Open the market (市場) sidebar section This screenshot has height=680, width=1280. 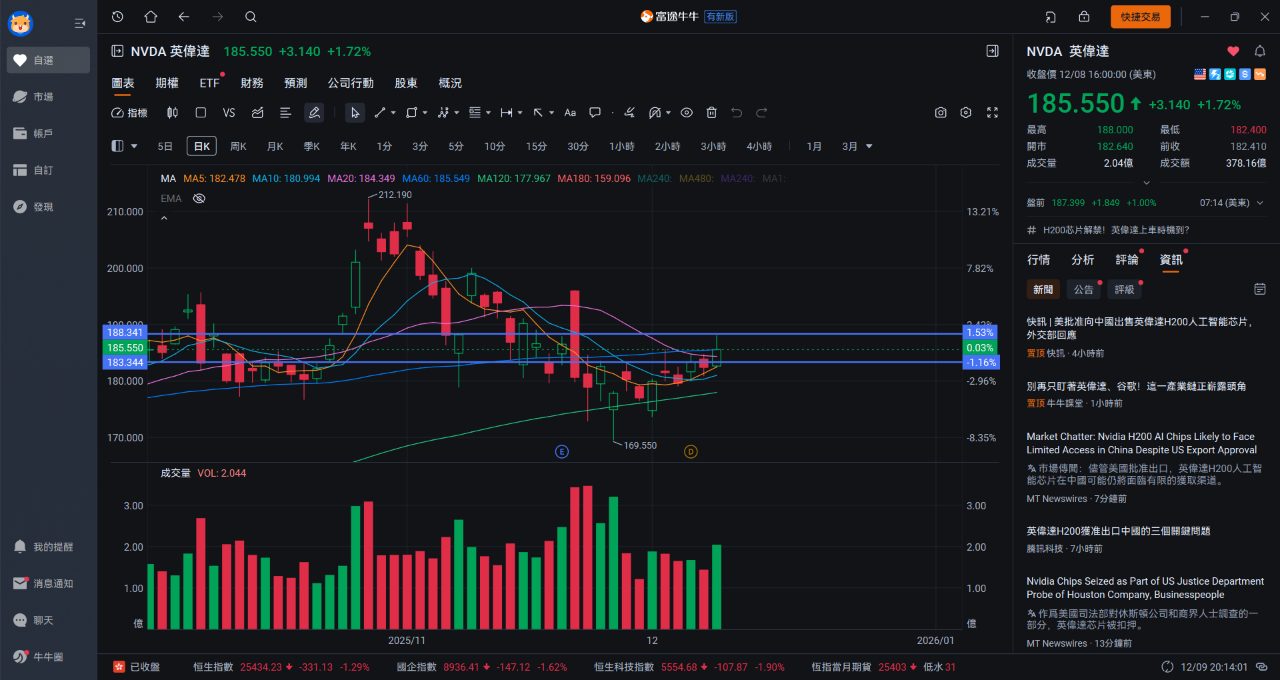click(x=48, y=97)
